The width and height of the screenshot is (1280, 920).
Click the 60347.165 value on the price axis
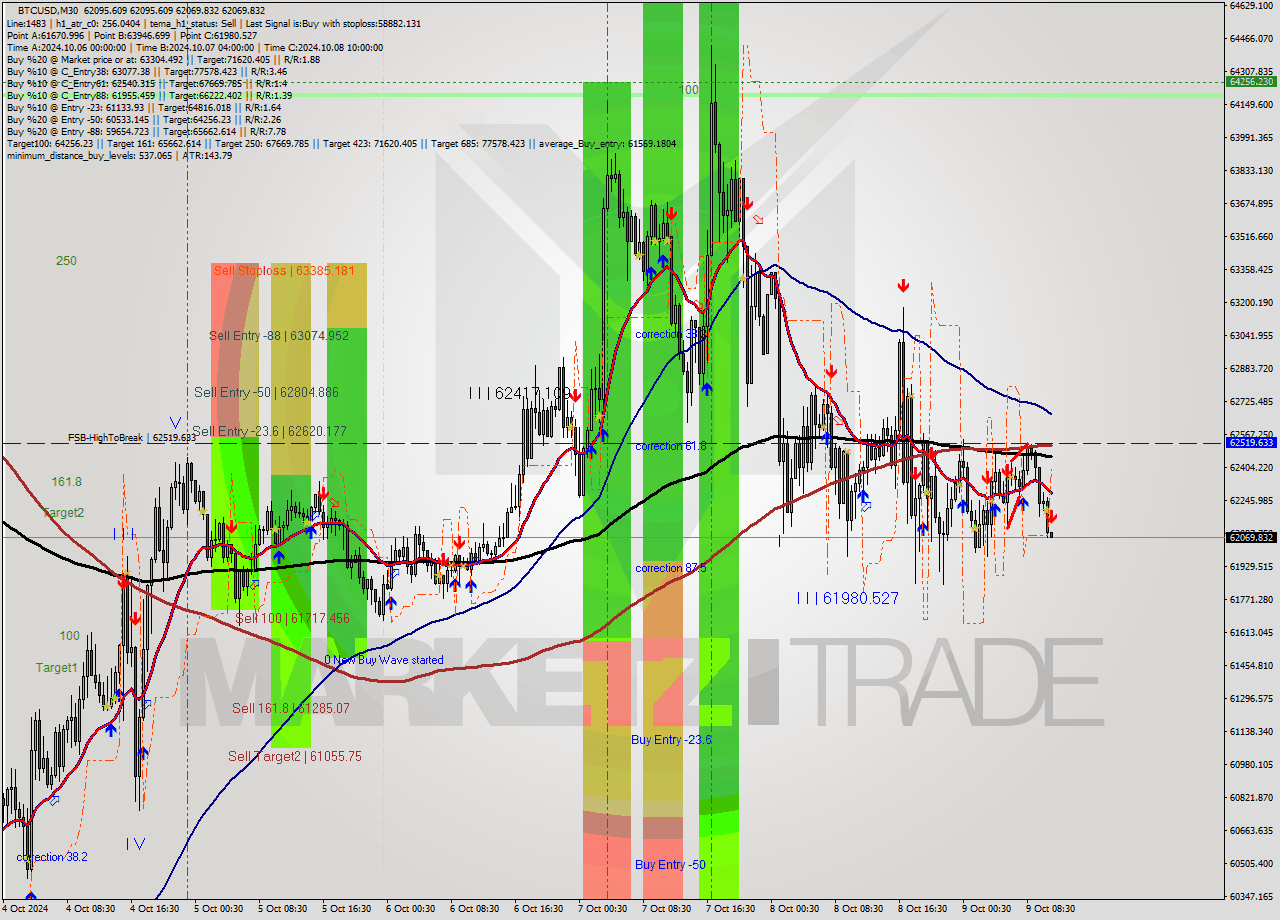(1251, 896)
